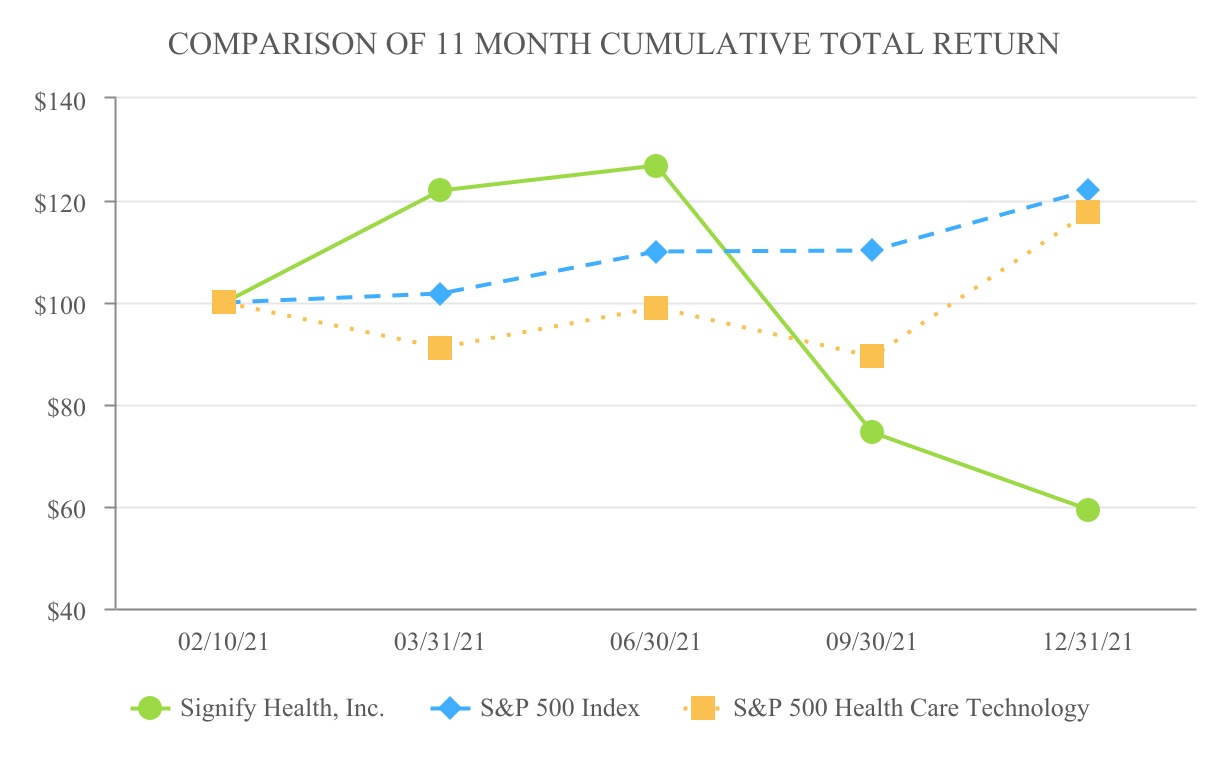
Task: Select Signify Health green point at 03/31/21
Action: point(440,190)
